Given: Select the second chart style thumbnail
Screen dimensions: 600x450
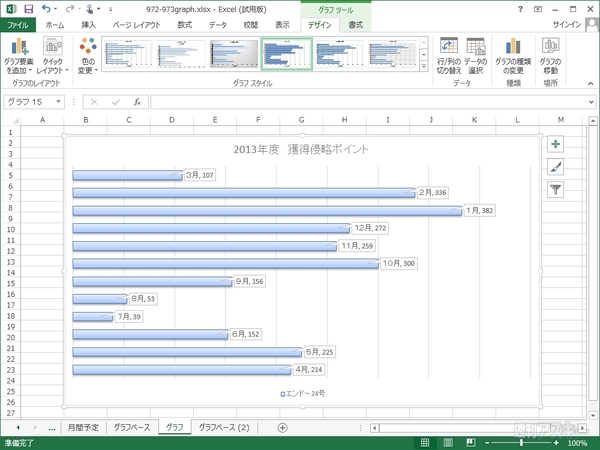Looking at the screenshot, I should [x=181, y=54].
